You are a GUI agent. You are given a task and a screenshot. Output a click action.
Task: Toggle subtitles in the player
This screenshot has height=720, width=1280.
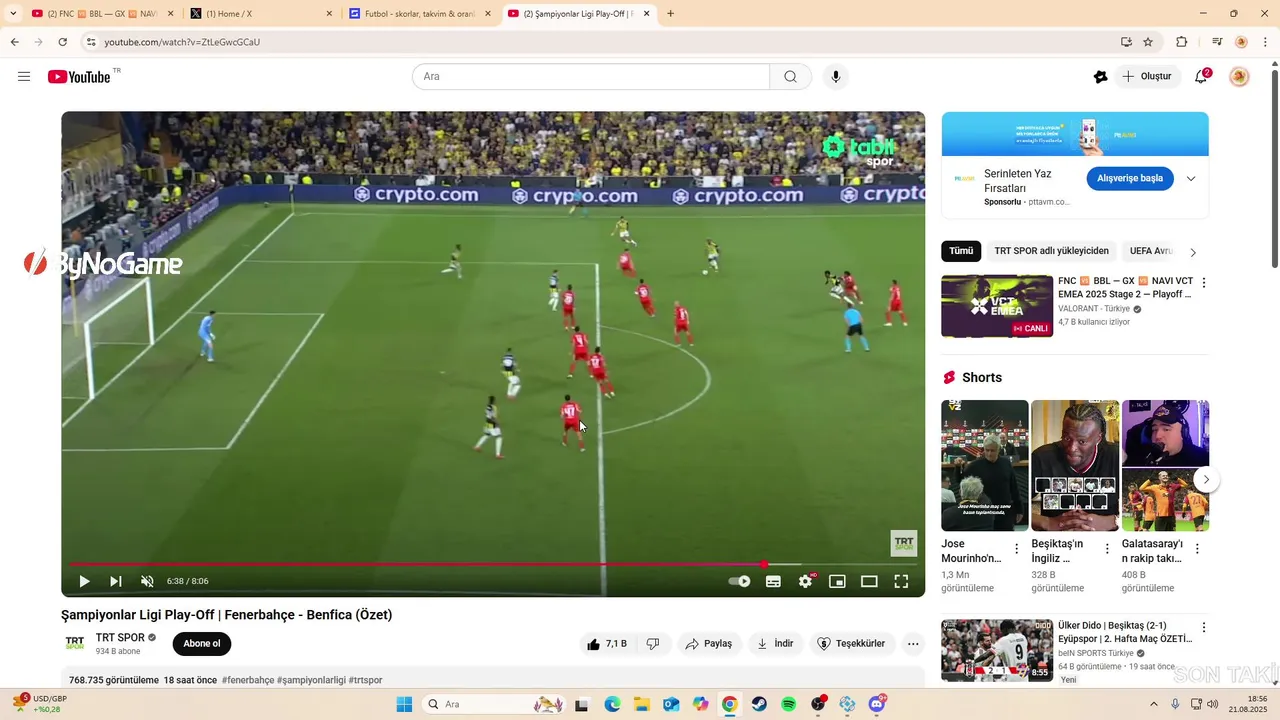[773, 581]
